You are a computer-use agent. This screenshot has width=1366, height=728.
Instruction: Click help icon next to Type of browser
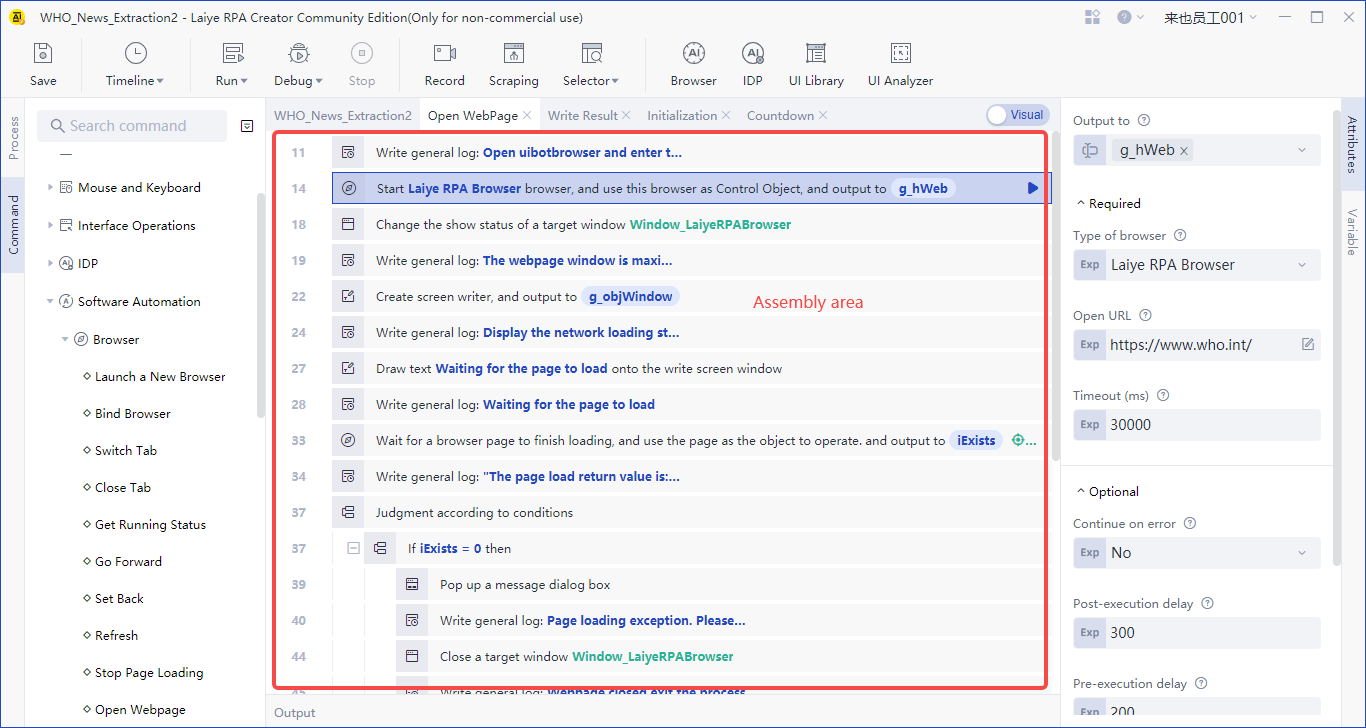click(x=1180, y=236)
